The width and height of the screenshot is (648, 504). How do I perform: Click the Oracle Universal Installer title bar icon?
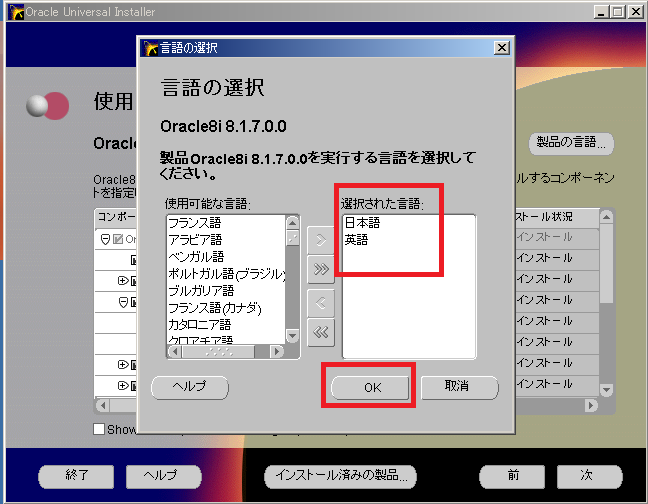coord(17,12)
